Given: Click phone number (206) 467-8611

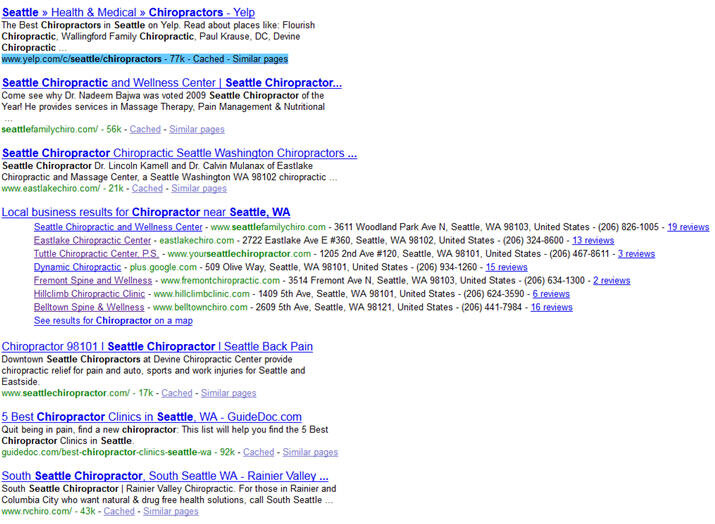Looking at the screenshot, I should (578, 254).
